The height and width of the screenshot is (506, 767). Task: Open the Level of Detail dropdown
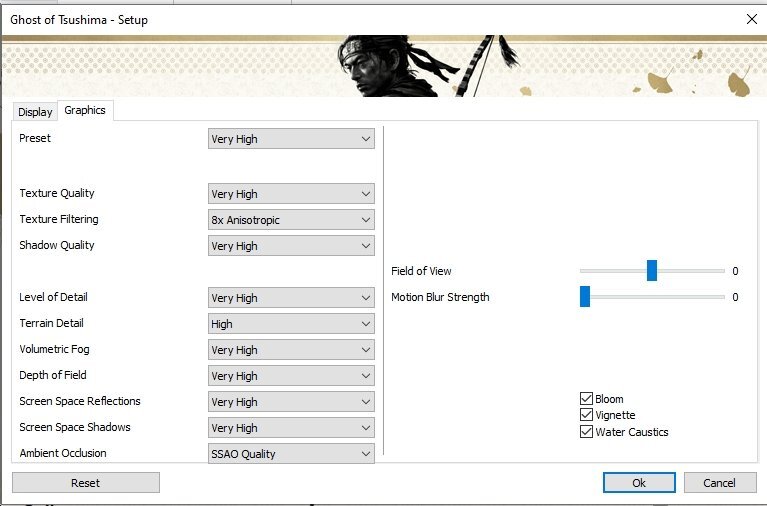pyautogui.click(x=291, y=298)
